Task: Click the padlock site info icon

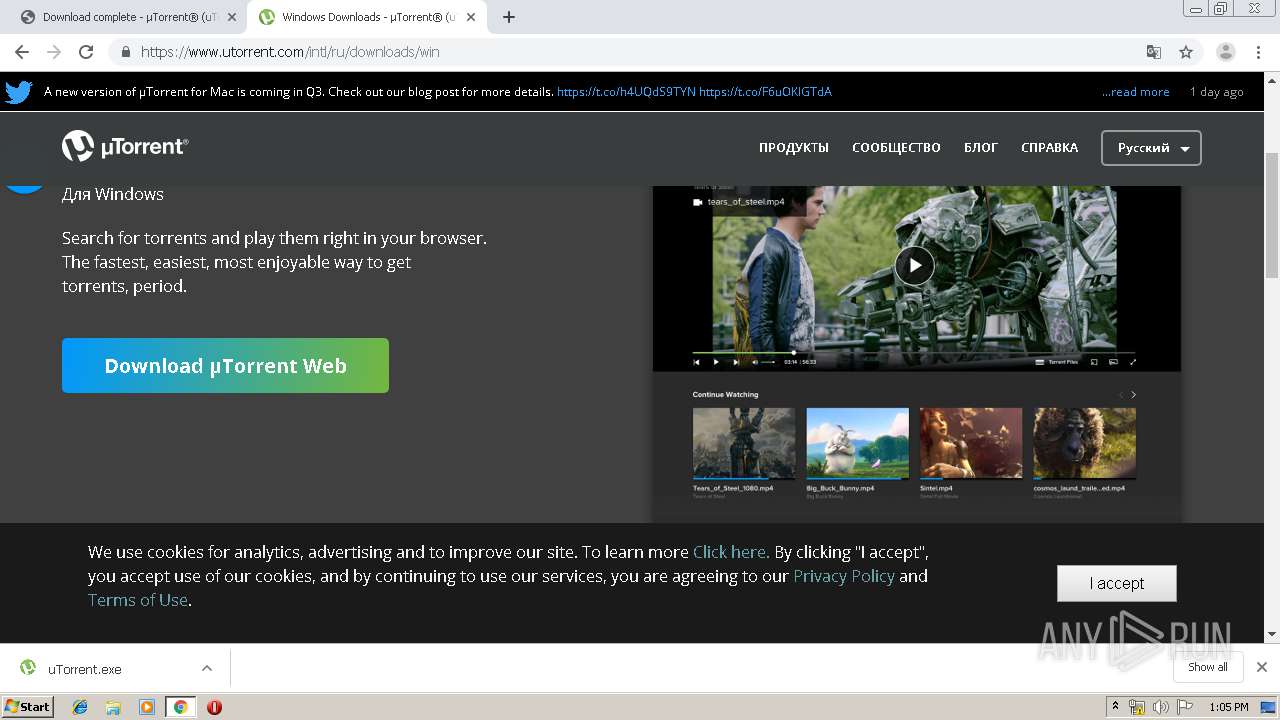Action: coord(125,52)
